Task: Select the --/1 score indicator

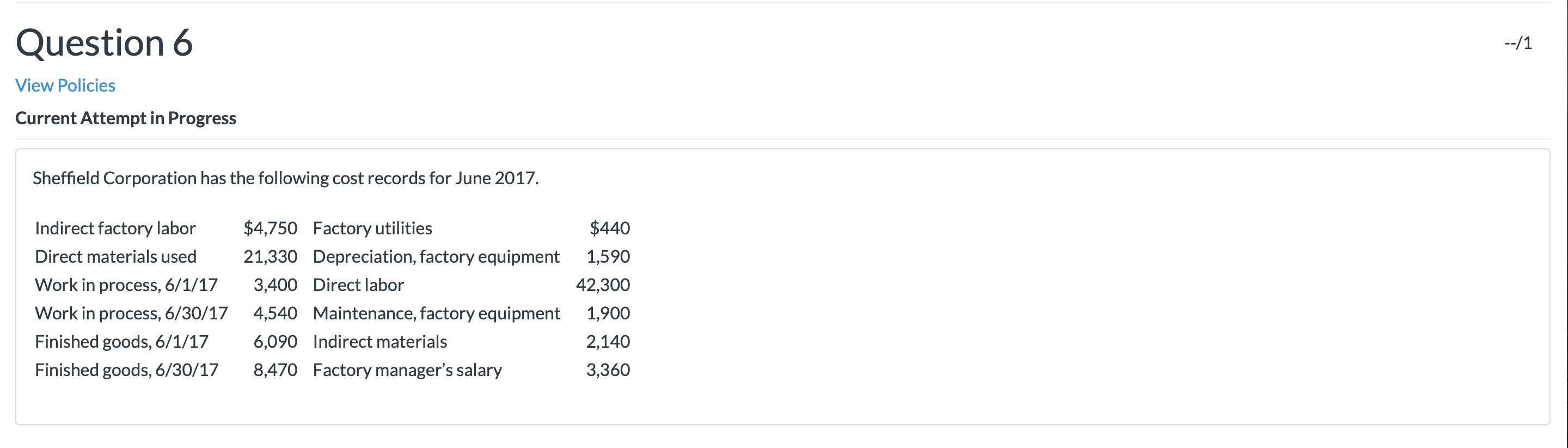Action: (x=1518, y=41)
